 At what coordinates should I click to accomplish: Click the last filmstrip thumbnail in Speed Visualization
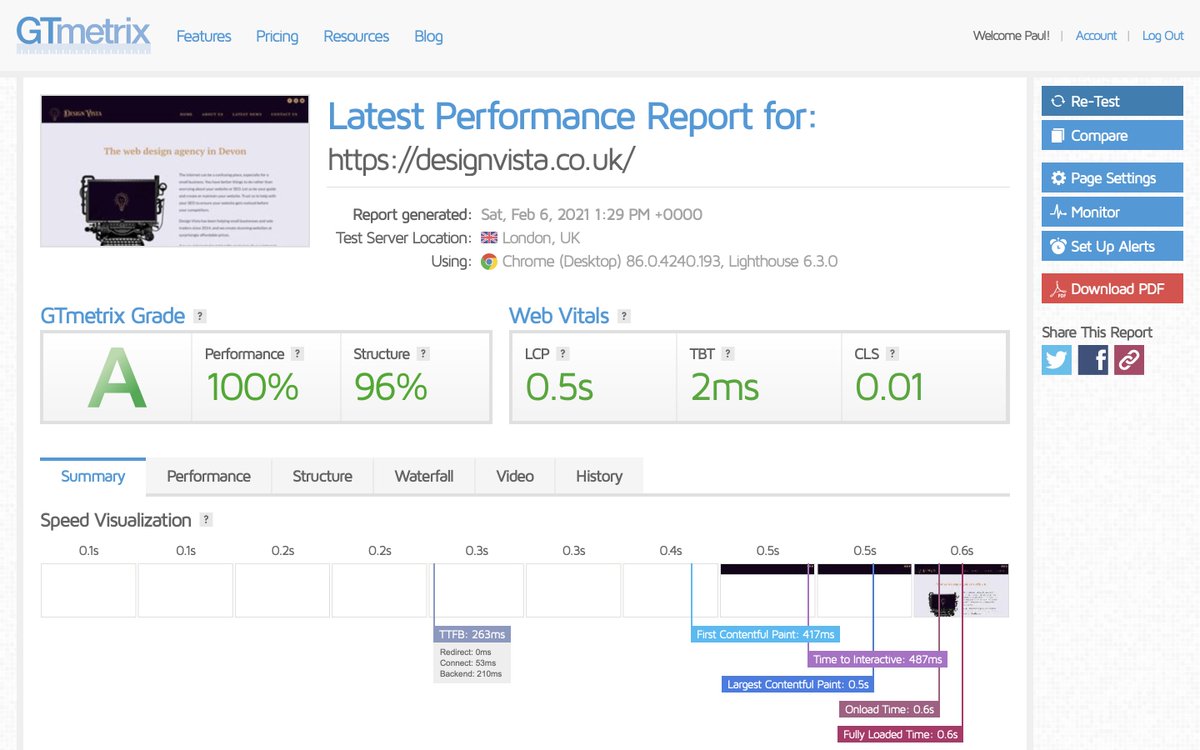tap(961, 590)
